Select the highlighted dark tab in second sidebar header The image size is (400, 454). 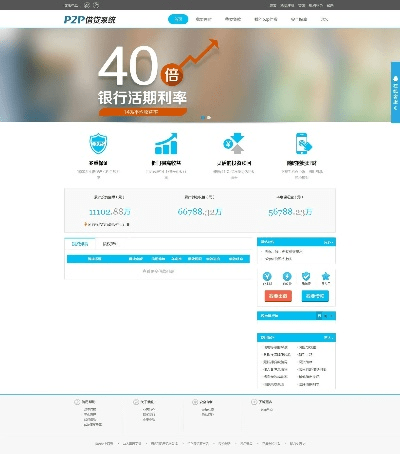pyautogui.click(x=319, y=316)
